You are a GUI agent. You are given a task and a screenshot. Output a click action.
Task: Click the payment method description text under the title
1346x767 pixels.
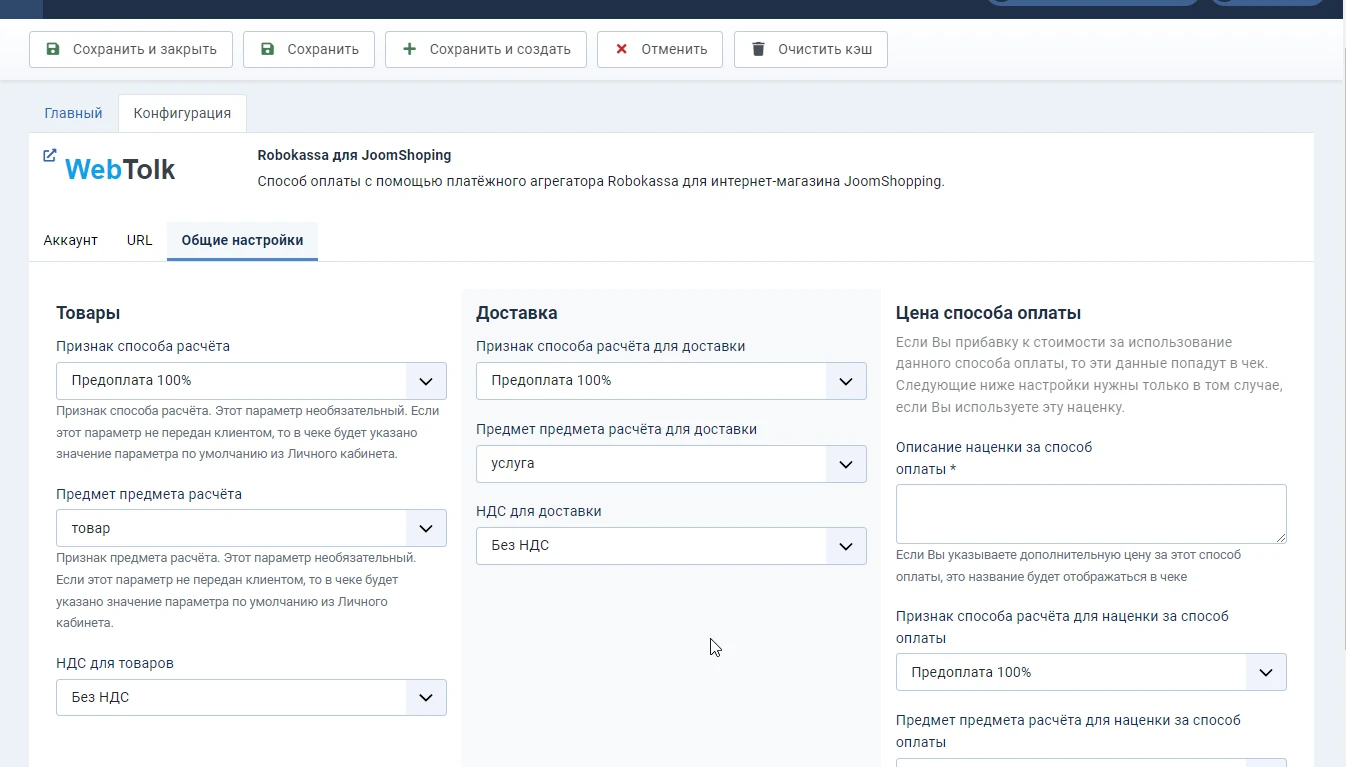pyautogui.click(x=601, y=181)
